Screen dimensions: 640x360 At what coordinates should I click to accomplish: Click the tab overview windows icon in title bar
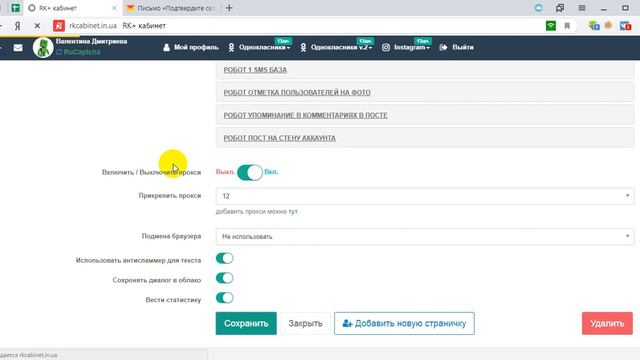560,8
